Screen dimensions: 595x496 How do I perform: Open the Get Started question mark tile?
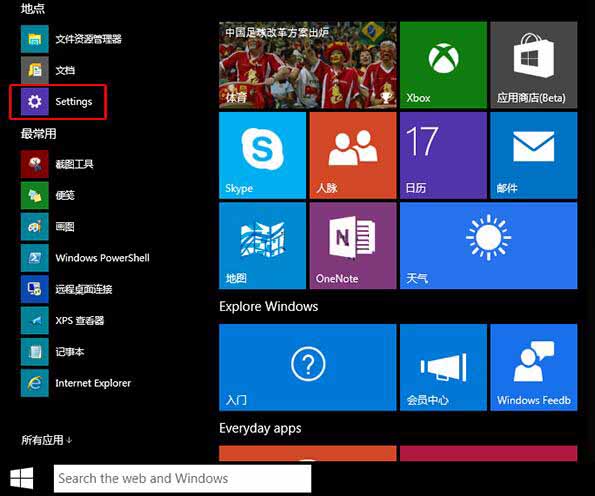pyautogui.click(x=308, y=367)
